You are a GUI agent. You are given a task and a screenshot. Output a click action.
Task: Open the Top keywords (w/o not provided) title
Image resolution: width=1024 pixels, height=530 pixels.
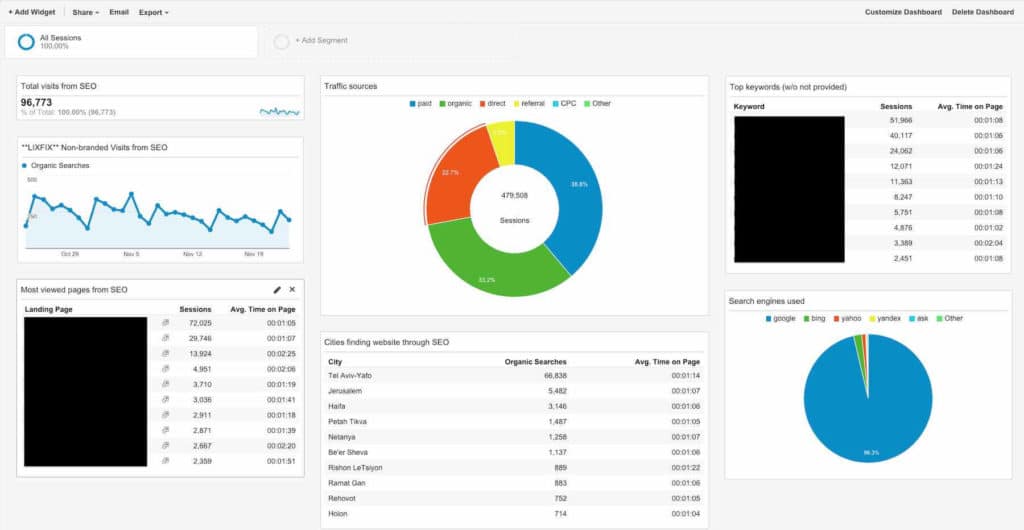788,87
